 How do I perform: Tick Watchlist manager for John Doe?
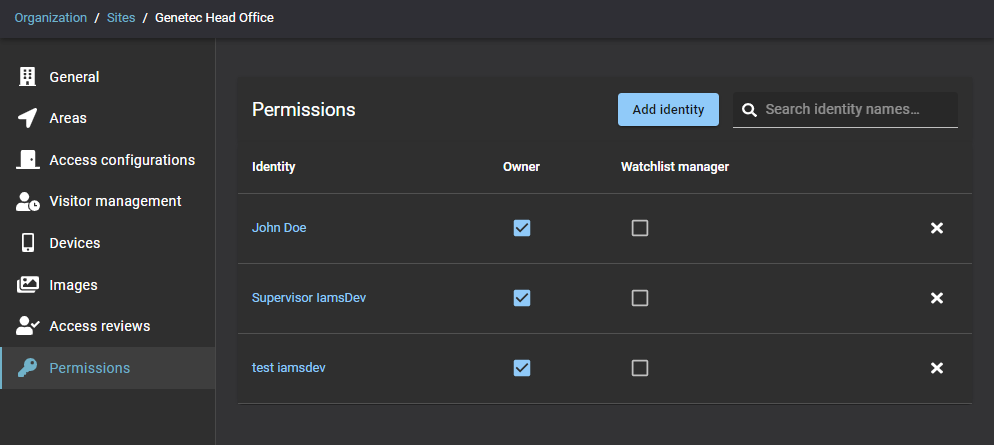pos(640,228)
